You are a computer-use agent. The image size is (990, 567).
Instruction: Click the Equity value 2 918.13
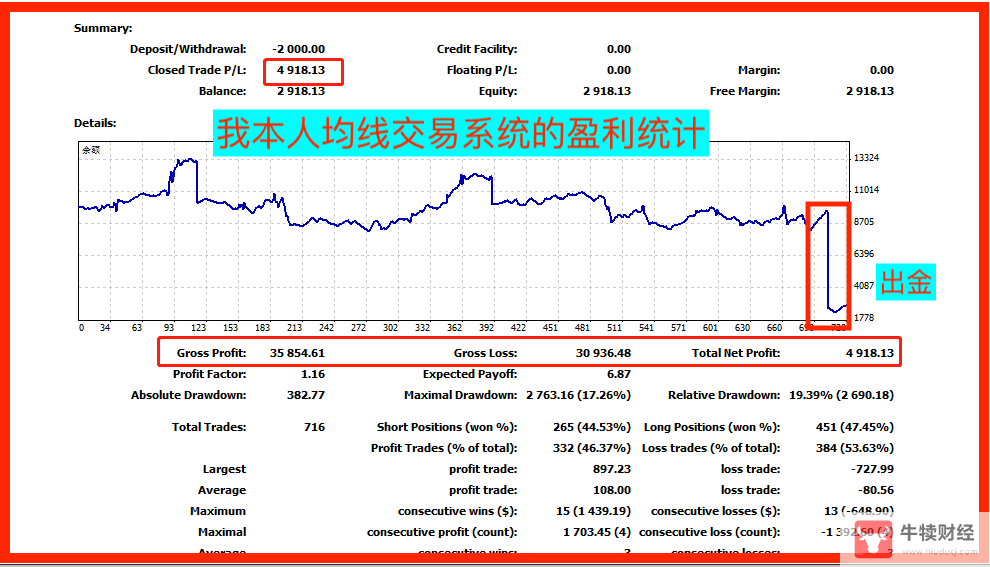pos(607,91)
